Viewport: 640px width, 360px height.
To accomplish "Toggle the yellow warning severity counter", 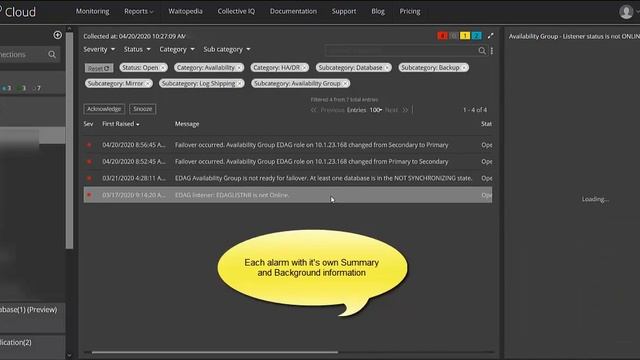I will point(465,36).
